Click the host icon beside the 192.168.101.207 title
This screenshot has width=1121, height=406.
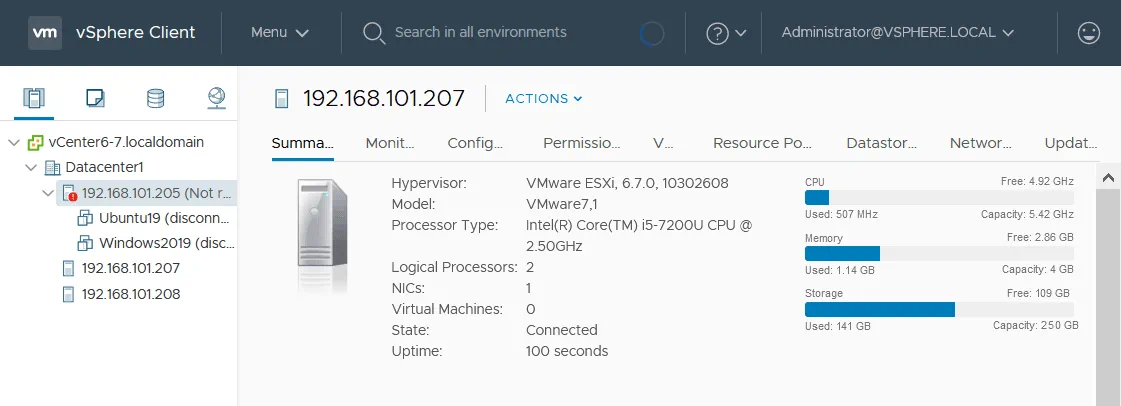pyautogui.click(x=282, y=99)
